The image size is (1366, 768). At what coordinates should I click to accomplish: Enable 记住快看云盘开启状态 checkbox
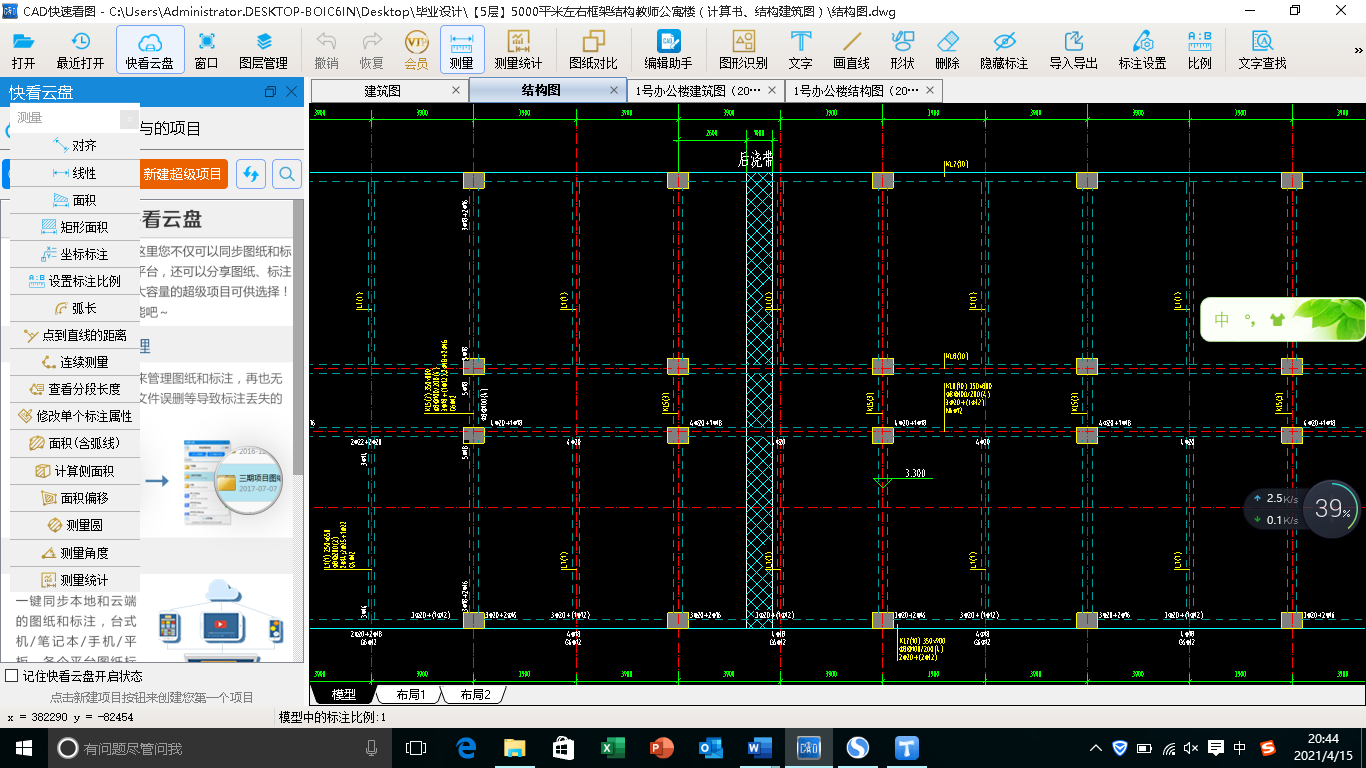coord(12,676)
